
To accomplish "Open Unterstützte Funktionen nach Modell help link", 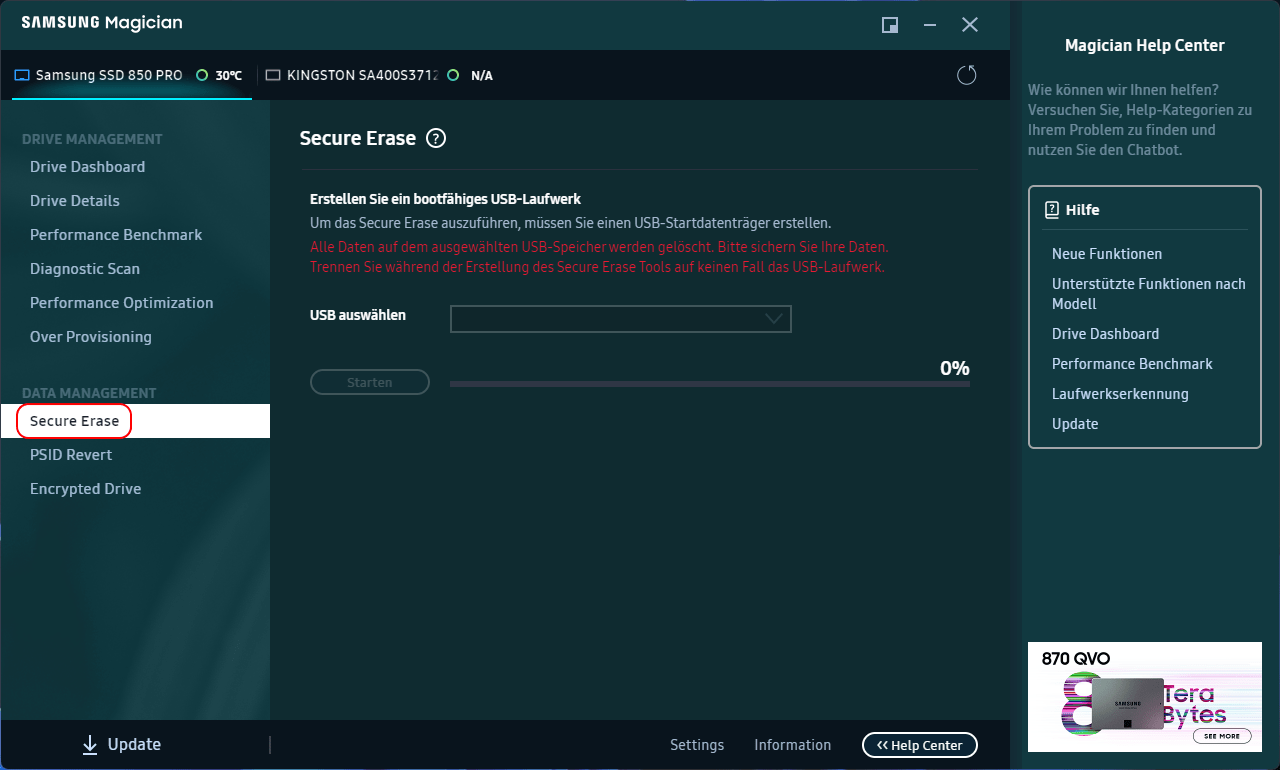I will coord(1149,294).
